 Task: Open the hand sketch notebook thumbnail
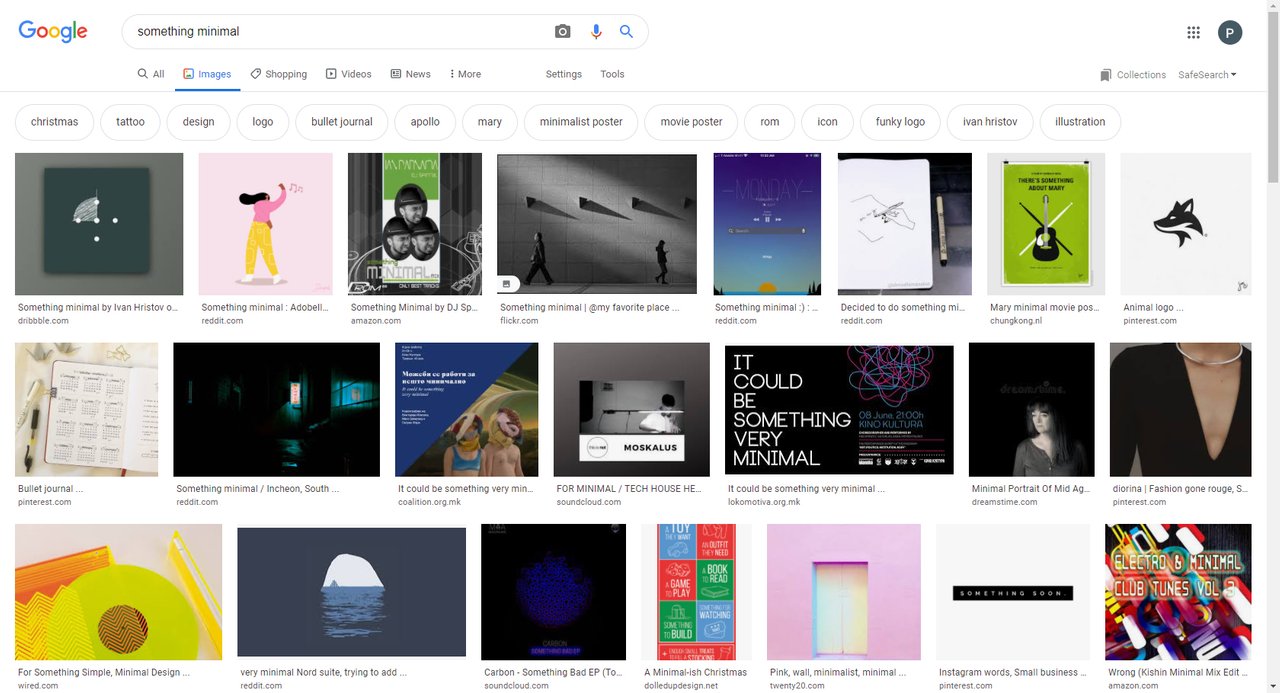(x=905, y=224)
